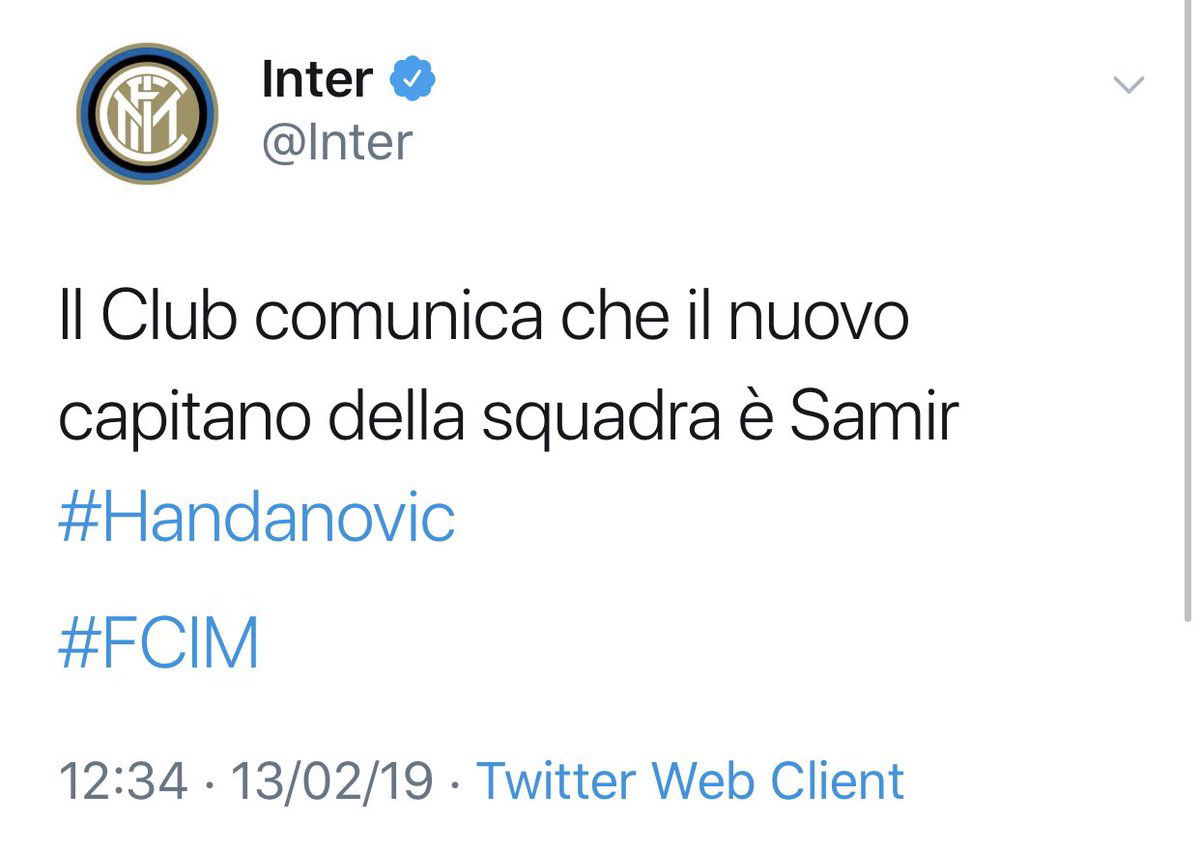The height and width of the screenshot is (850, 1200).
Task: Click the @Inter handle
Action: (x=337, y=142)
